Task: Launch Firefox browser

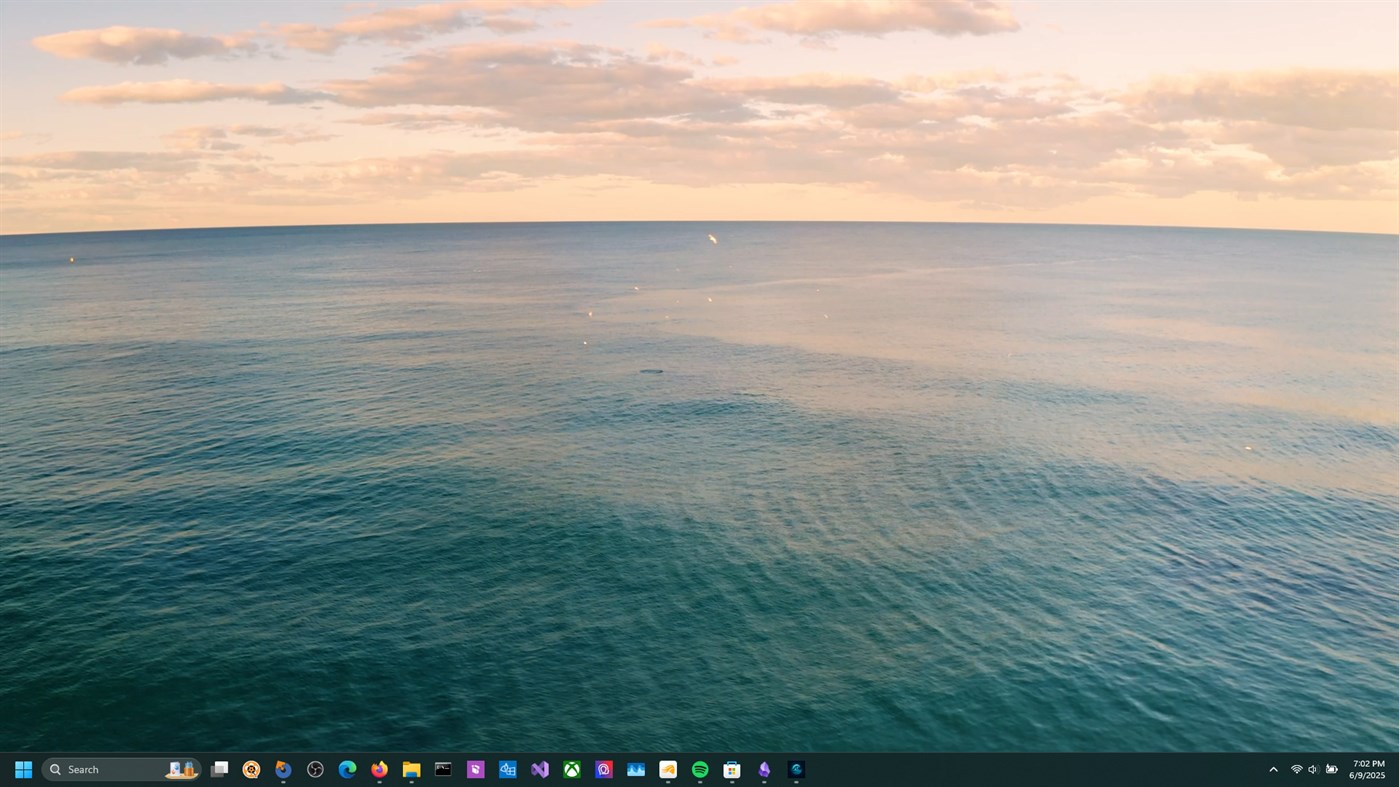Action: point(379,769)
